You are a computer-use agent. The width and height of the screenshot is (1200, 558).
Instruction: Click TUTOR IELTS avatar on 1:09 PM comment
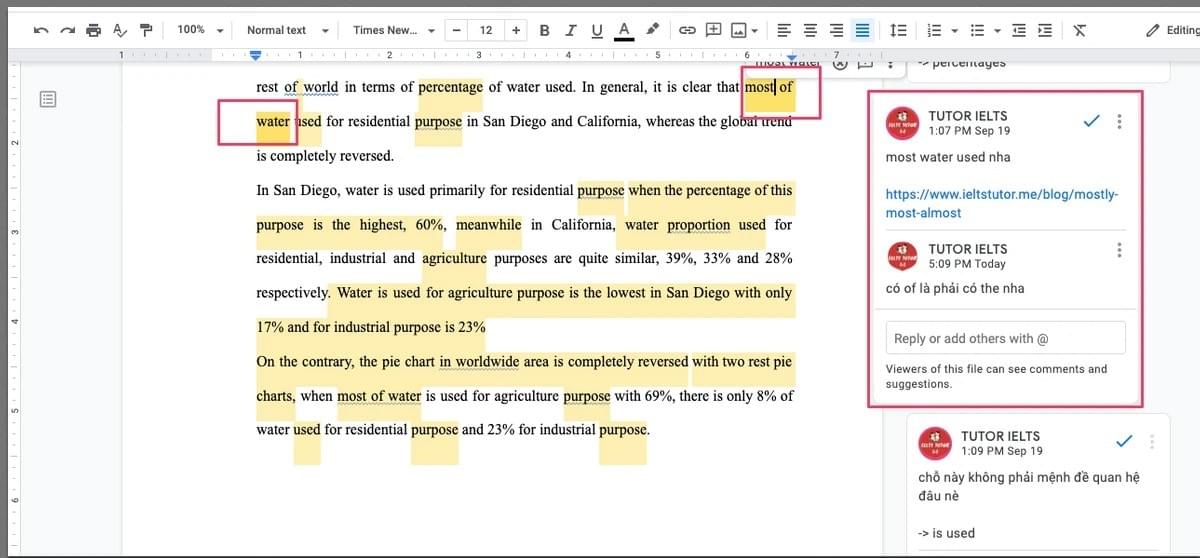tap(935, 443)
